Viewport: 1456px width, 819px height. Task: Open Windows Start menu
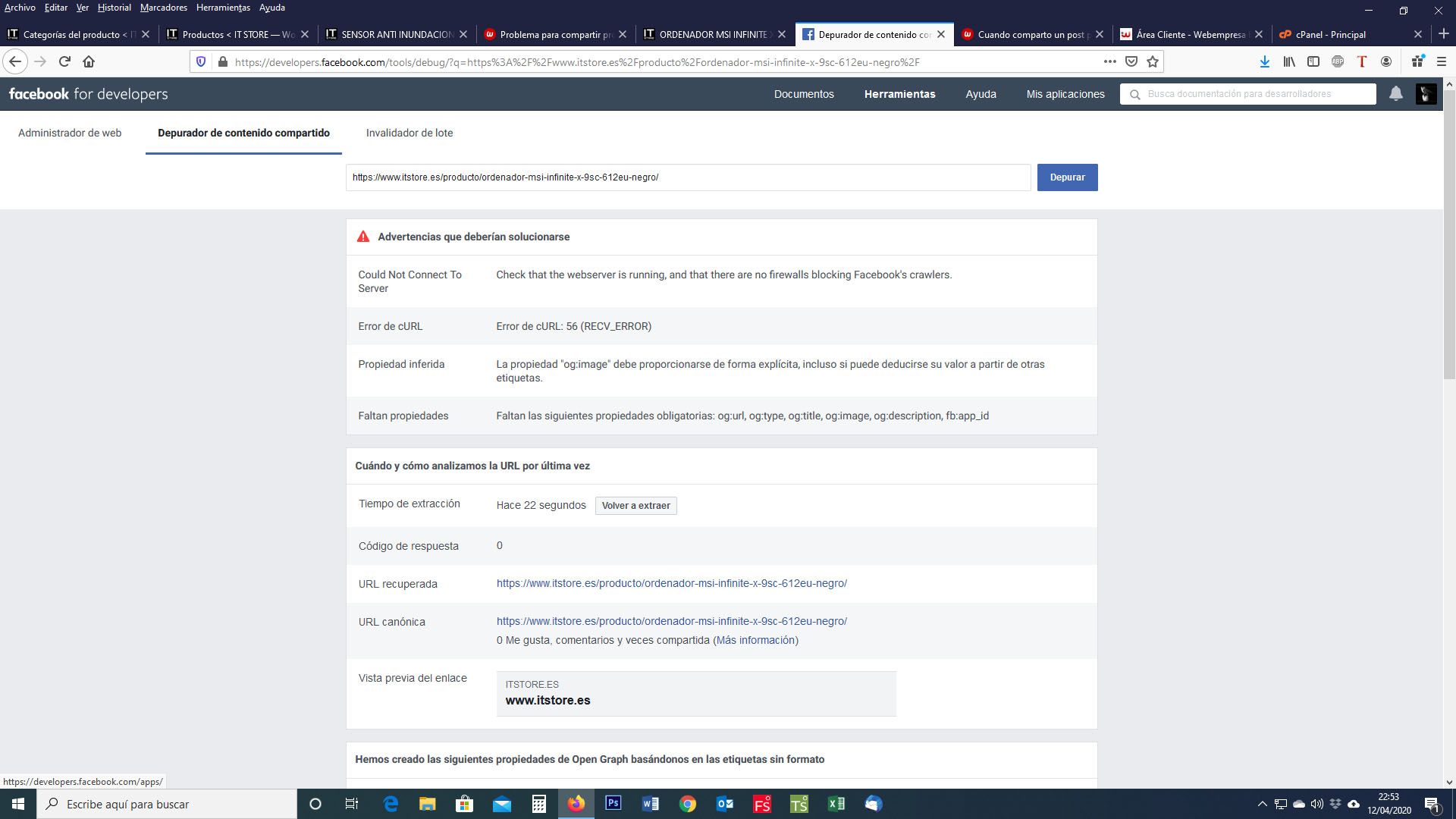(x=18, y=804)
